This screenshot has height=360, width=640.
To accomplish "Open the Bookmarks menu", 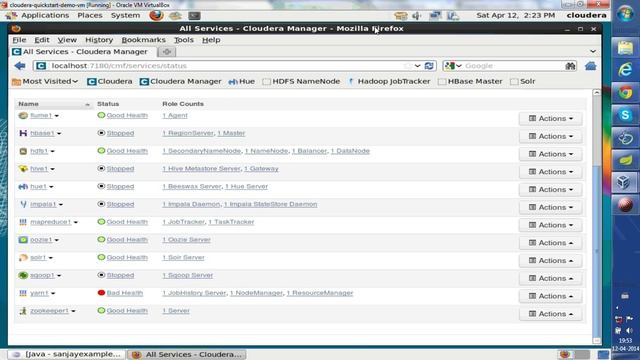I will pos(144,40).
